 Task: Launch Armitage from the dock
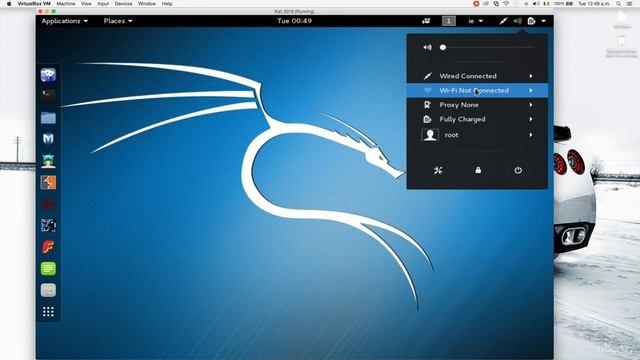[x=48, y=161]
